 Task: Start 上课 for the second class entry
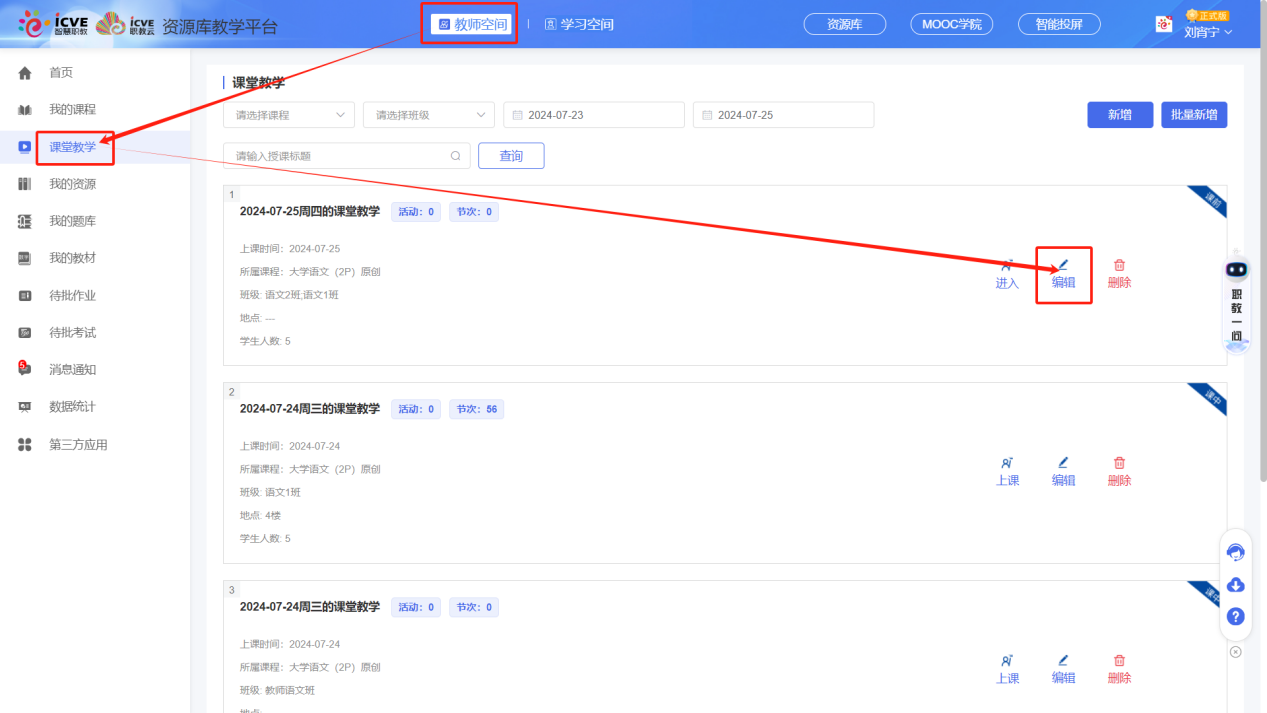(1007, 471)
